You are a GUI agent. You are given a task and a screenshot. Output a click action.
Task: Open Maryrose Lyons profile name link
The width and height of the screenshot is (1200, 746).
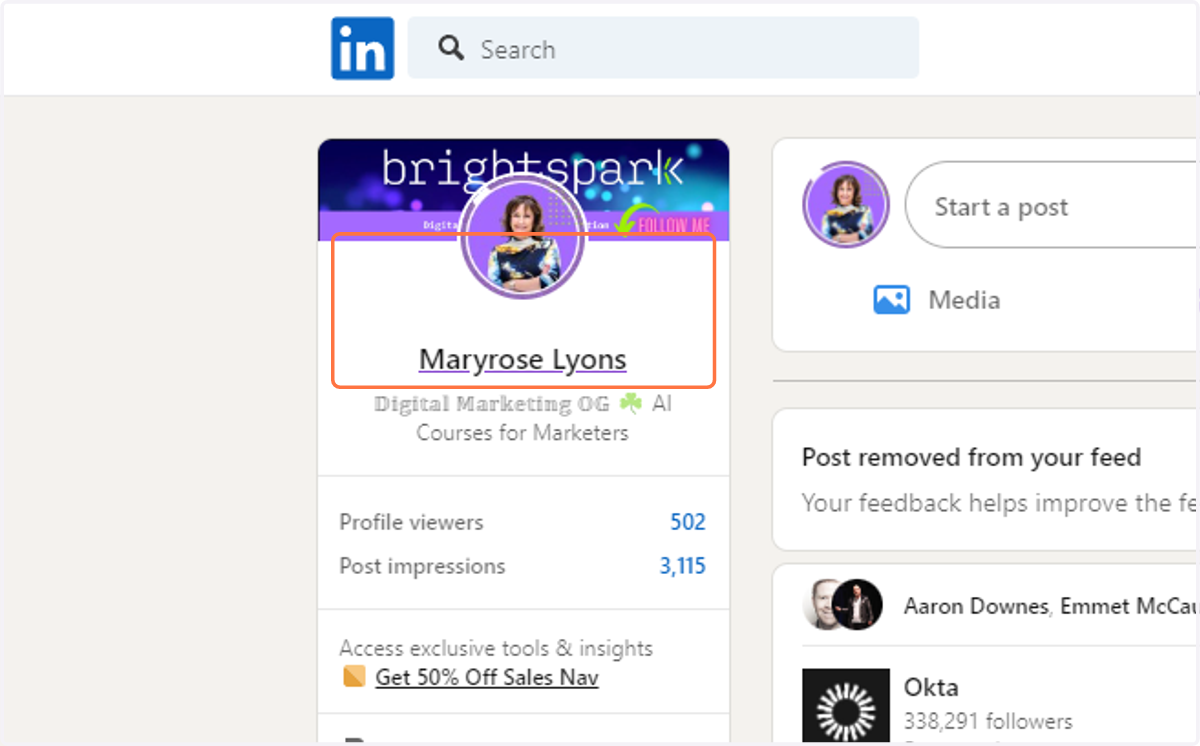click(523, 359)
